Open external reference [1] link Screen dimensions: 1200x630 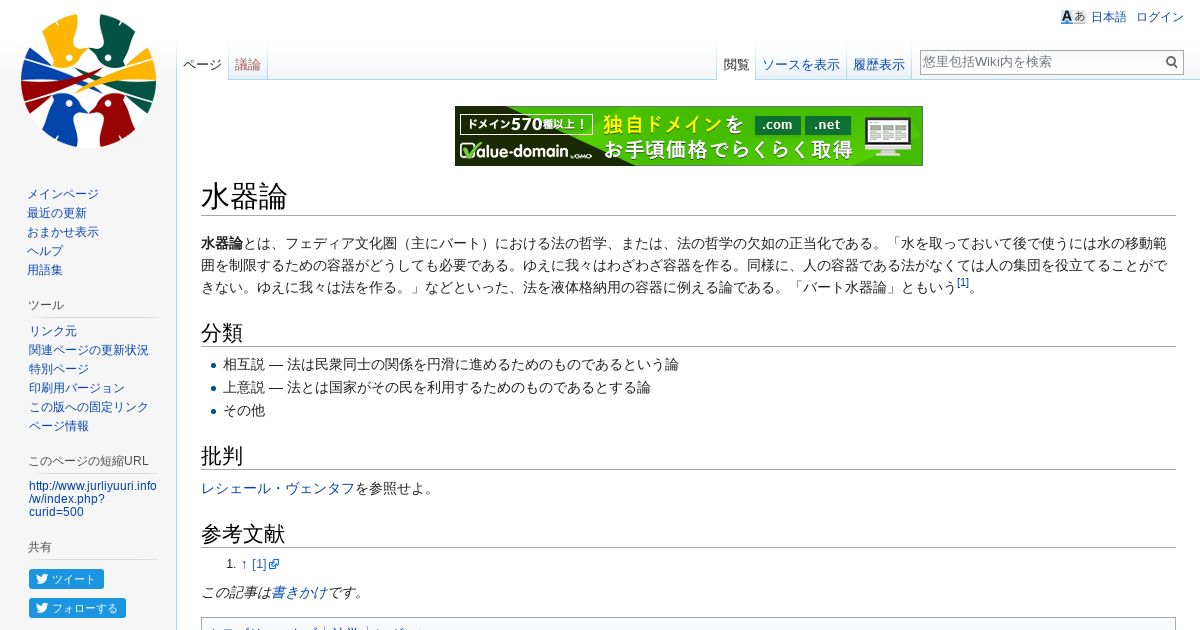[x=265, y=564]
